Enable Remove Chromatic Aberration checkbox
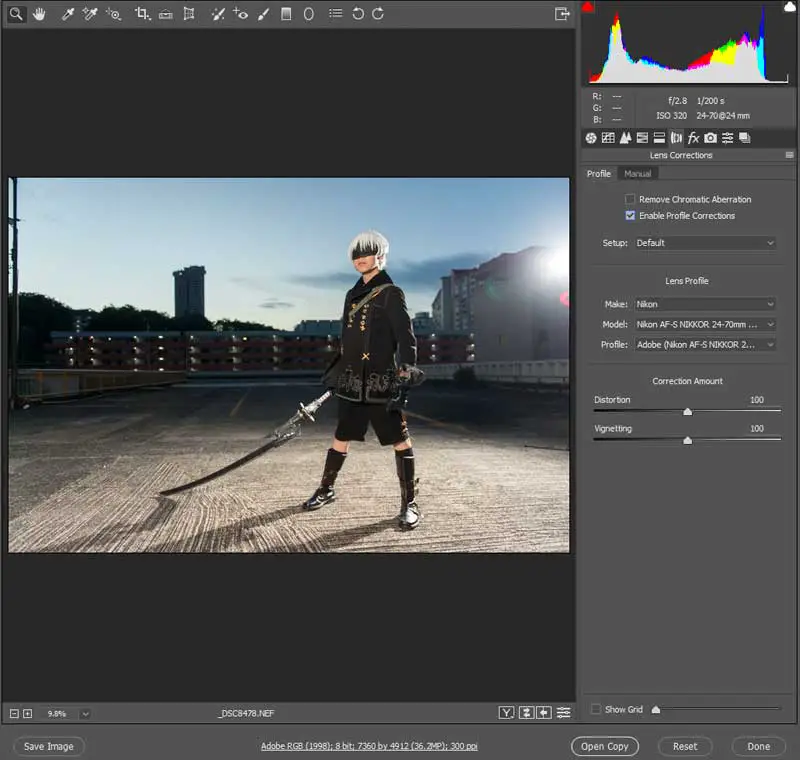 (630, 199)
